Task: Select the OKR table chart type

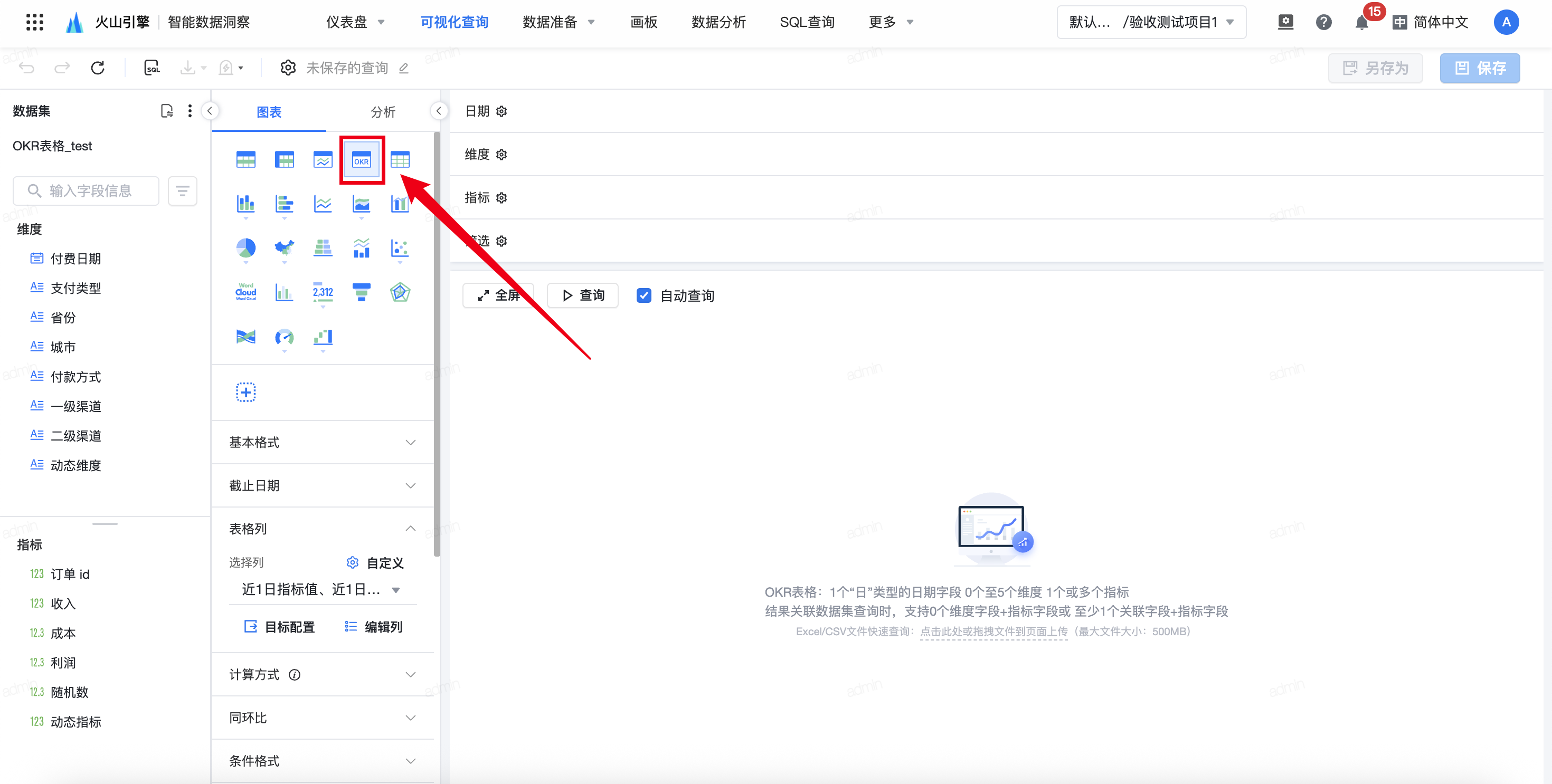Action: click(362, 160)
